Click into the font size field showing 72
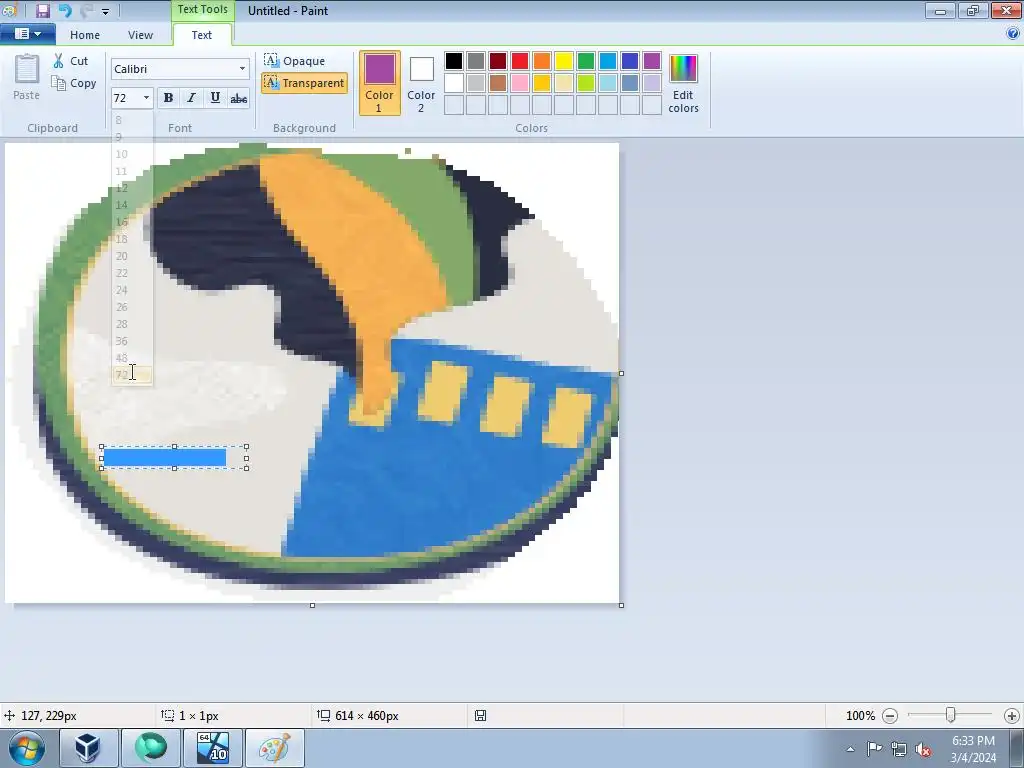 tap(125, 98)
